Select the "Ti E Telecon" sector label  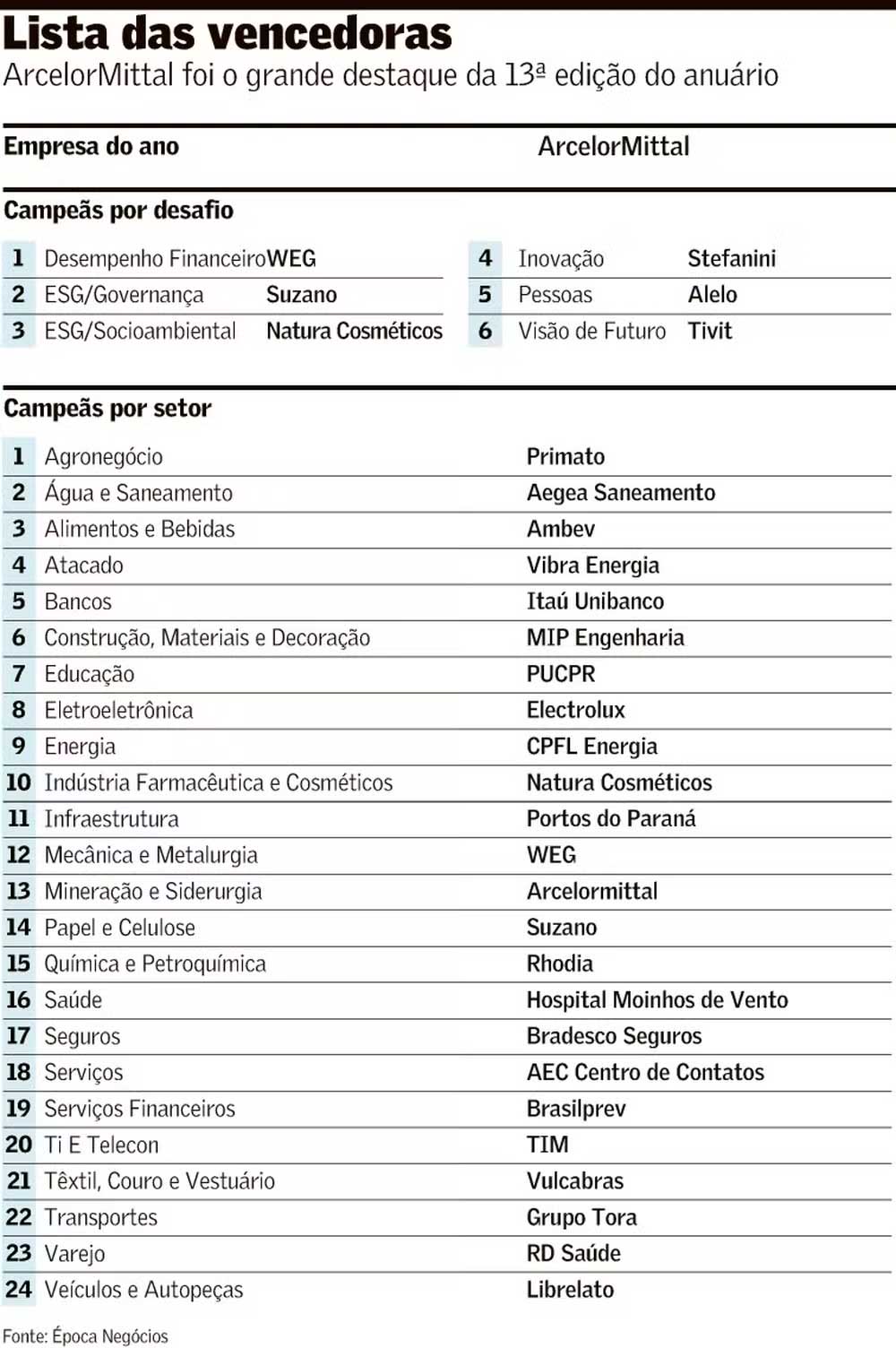[101, 1145]
